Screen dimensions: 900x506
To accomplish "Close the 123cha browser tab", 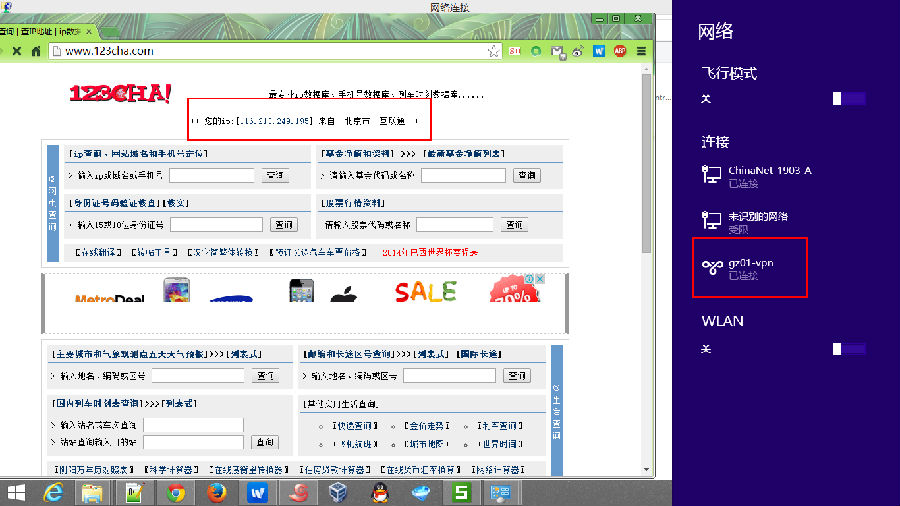I will point(88,32).
